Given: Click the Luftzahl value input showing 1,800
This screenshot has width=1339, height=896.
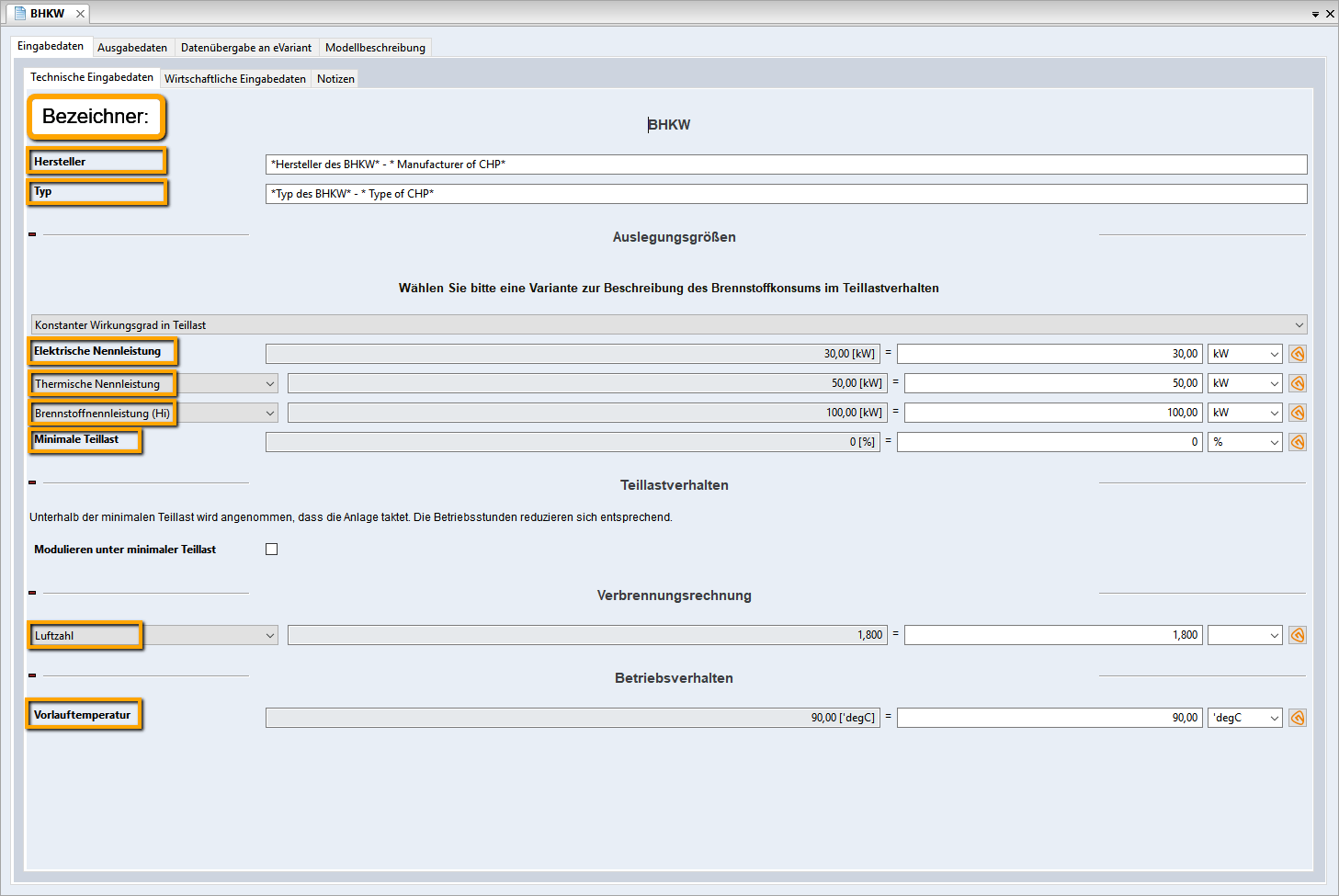Looking at the screenshot, I should 1052,635.
